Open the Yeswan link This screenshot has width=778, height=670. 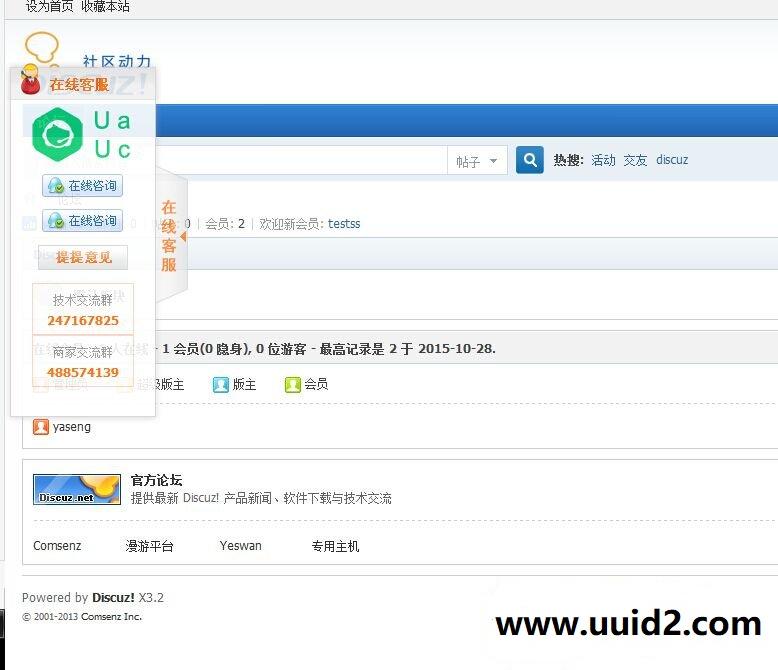(241, 546)
